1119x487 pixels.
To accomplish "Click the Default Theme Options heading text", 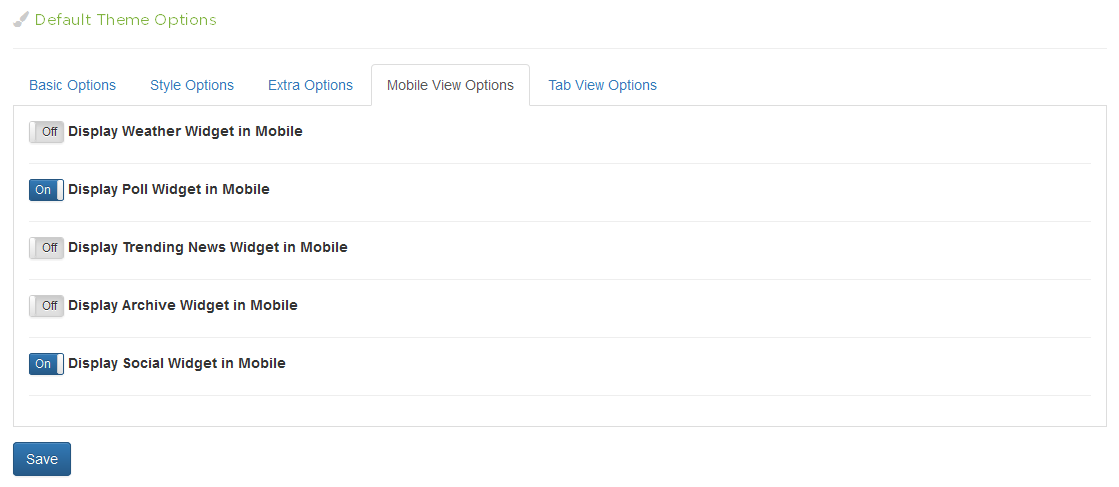I will [x=125, y=19].
